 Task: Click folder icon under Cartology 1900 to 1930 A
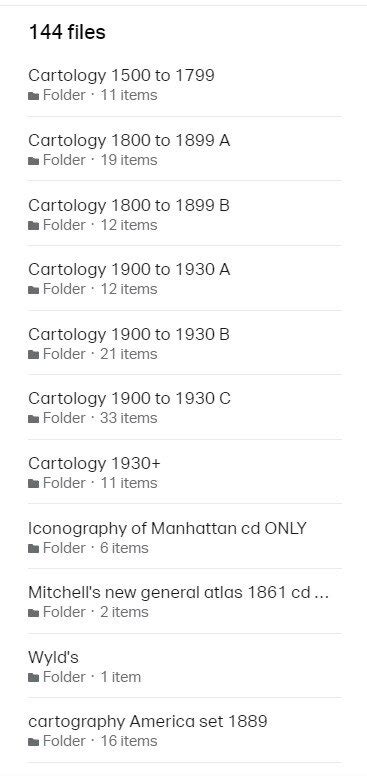pyautogui.click(x=34, y=290)
